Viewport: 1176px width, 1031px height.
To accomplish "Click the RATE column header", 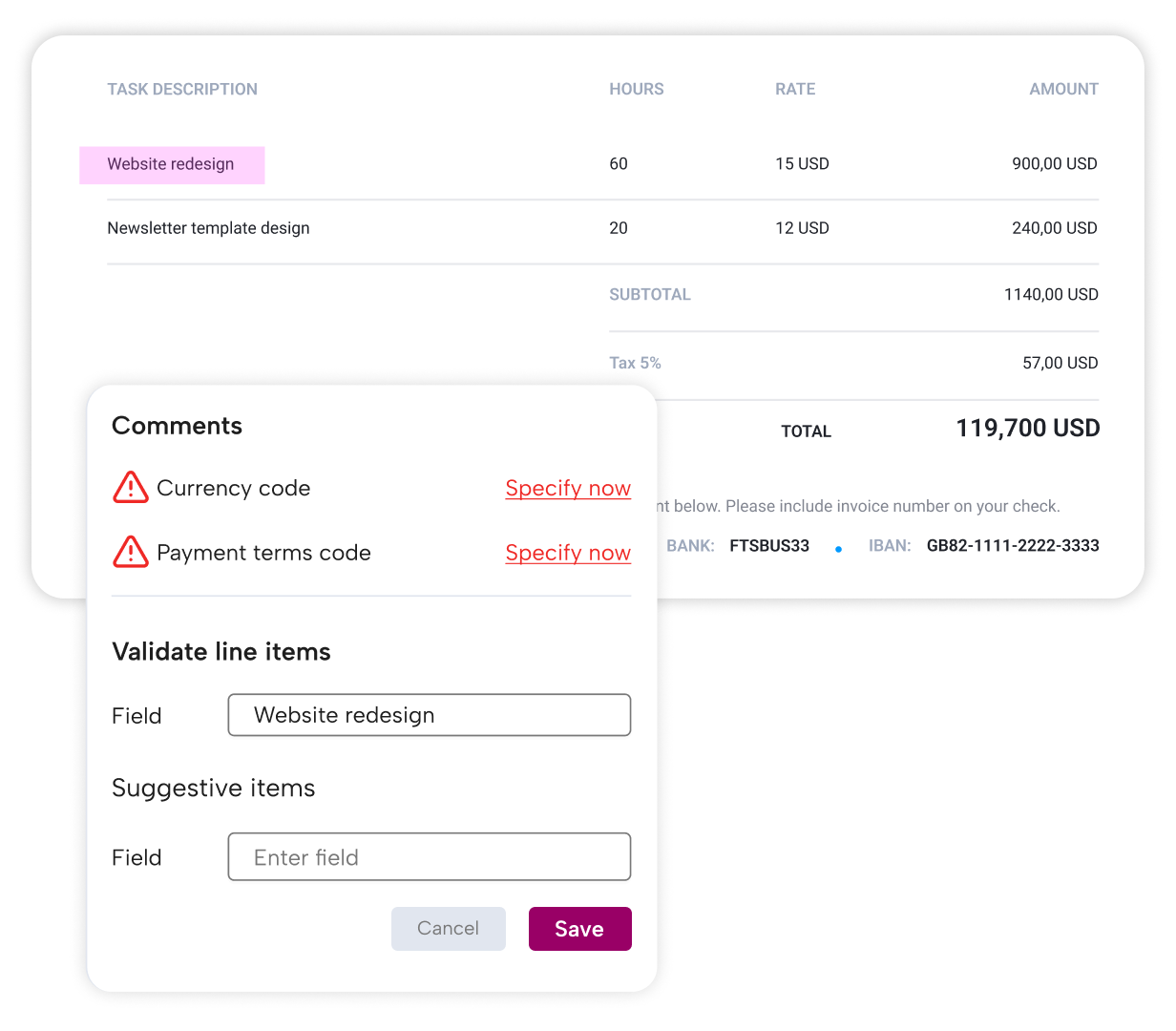I will coord(795,89).
